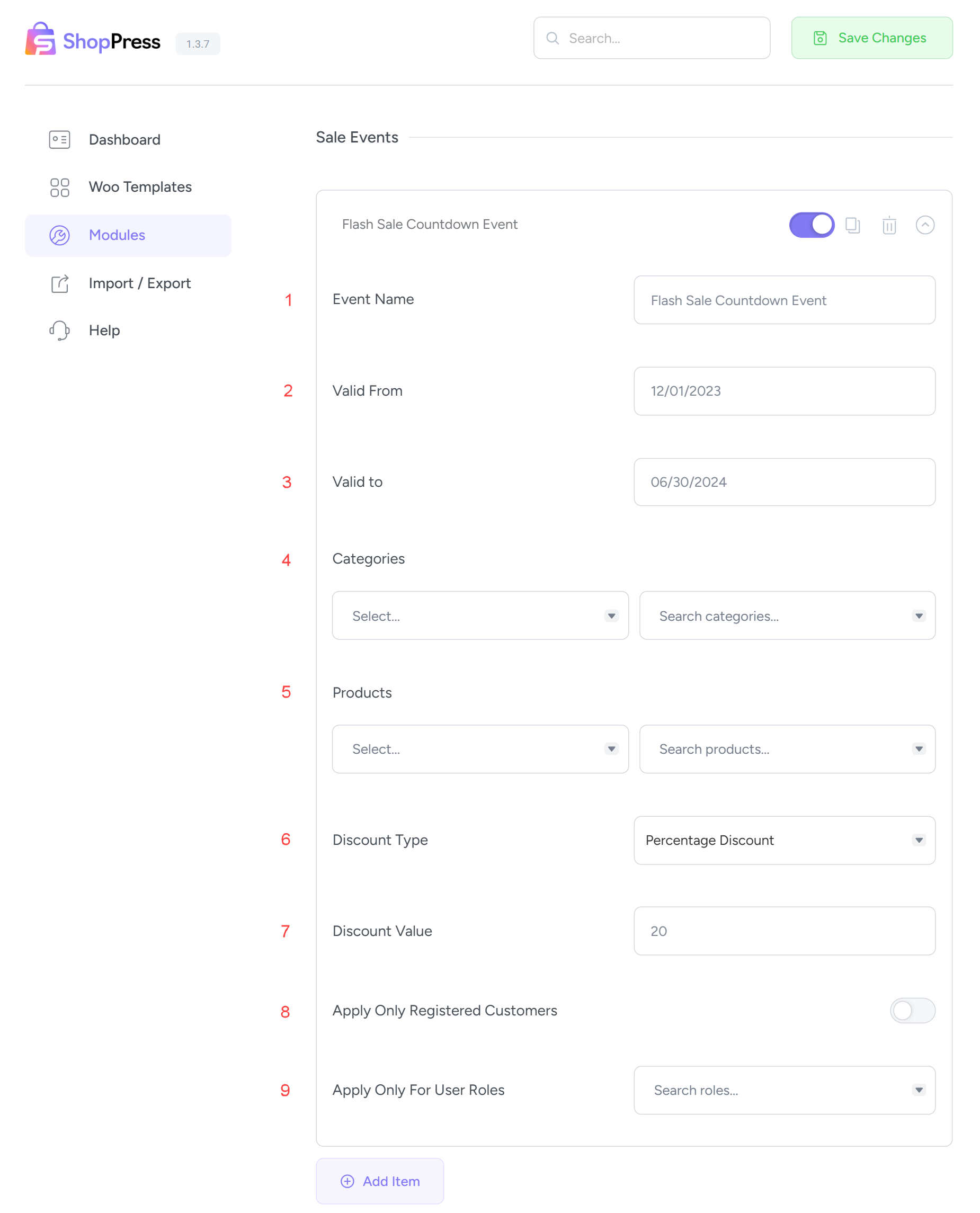
Task: Click the duplicate event icon
Action: point(852,225)
